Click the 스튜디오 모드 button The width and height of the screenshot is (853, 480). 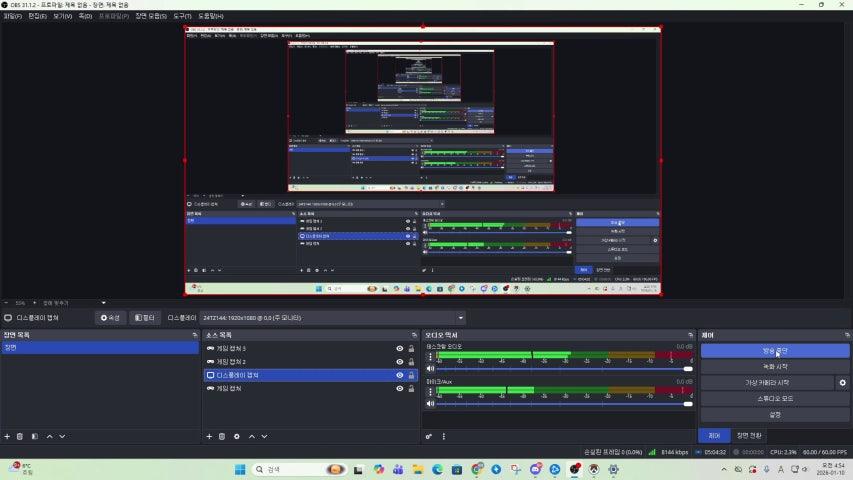(775, 398)
